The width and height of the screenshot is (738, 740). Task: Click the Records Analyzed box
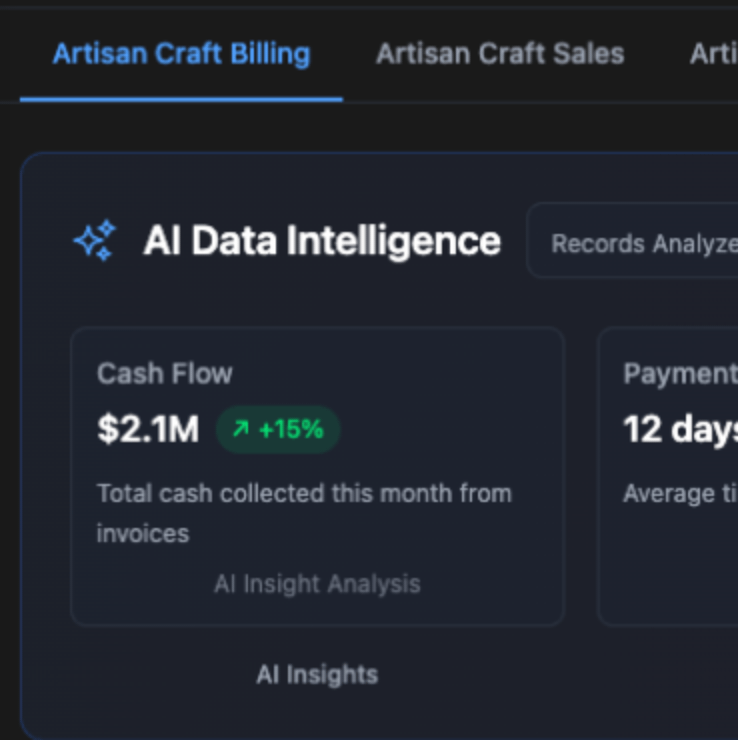pos(640,243)
